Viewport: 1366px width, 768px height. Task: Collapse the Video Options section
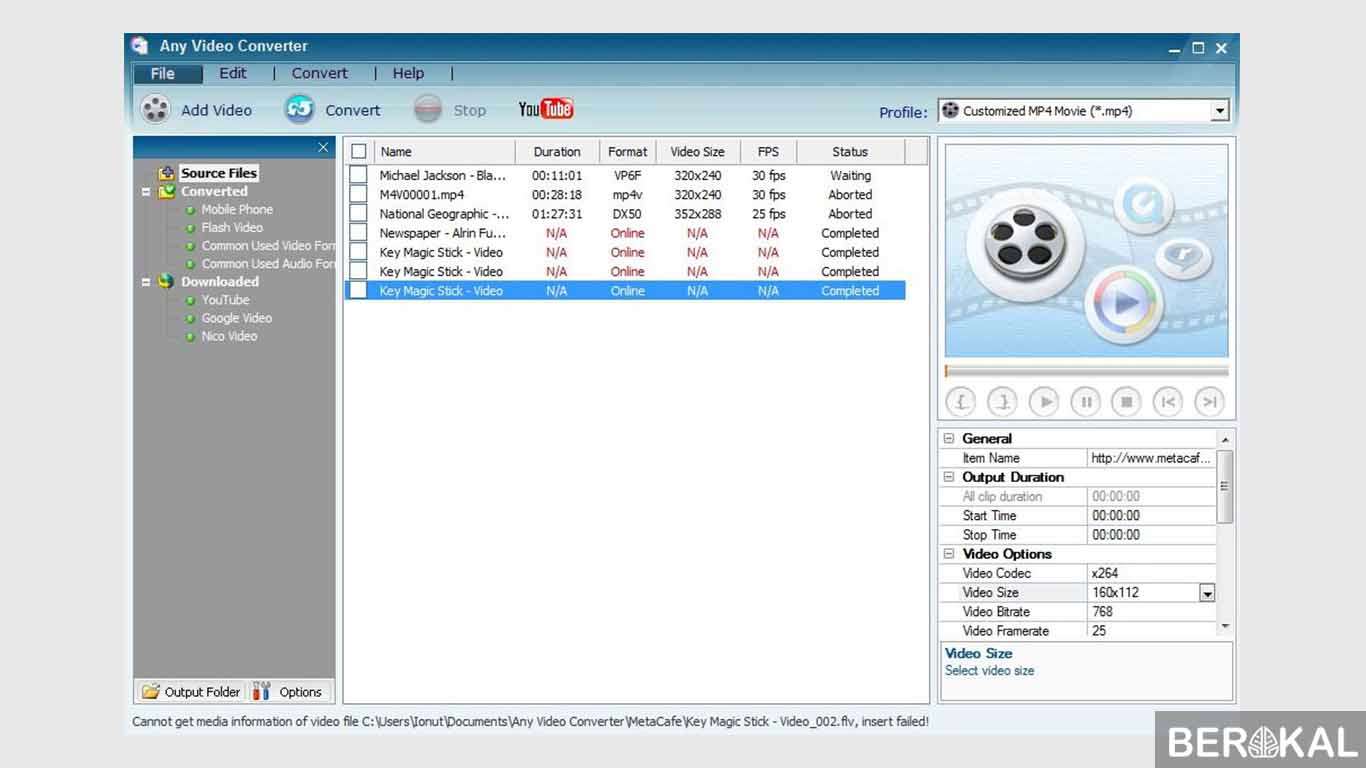pyautogui.click(x=949, y=554)
